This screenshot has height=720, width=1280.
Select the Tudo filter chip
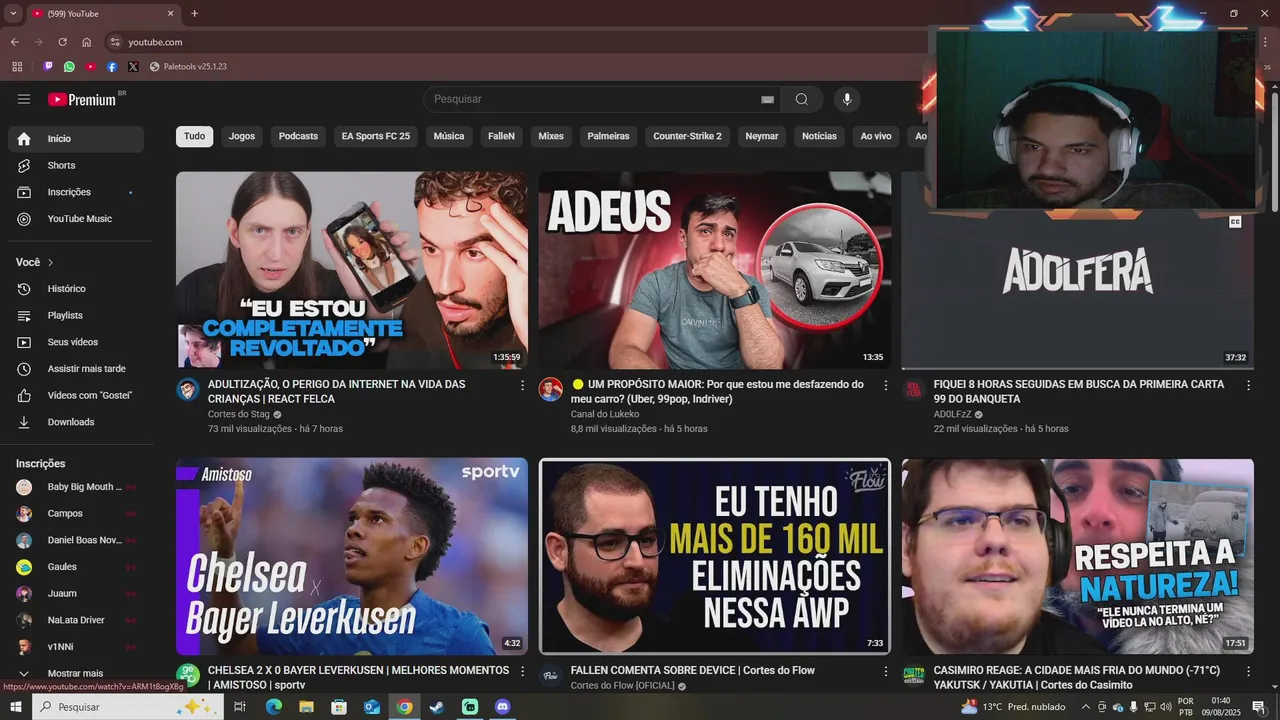195,136
